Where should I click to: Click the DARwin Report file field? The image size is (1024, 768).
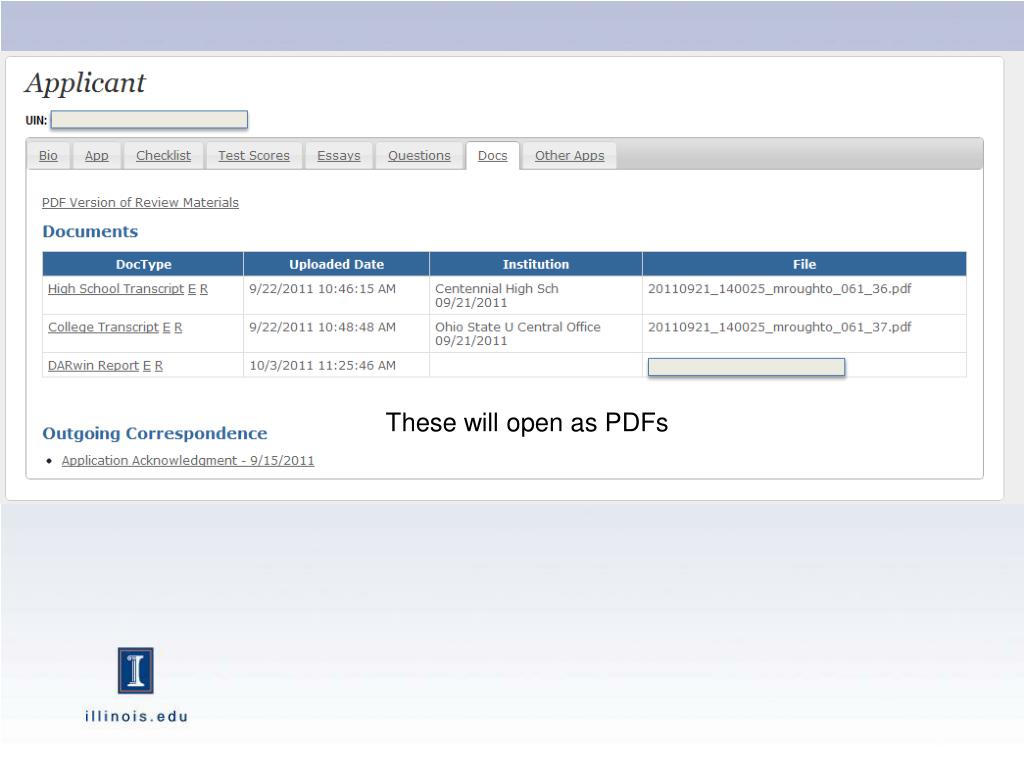tap(746, 367)
